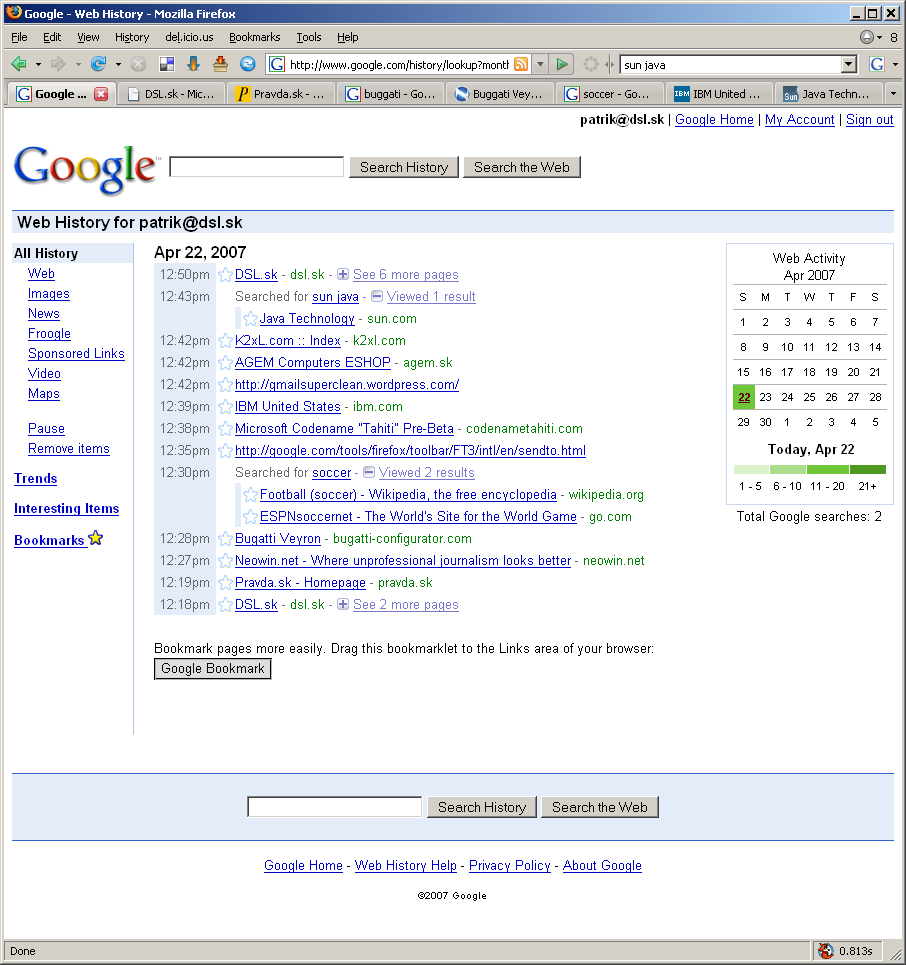Screen dimensions: 906x965
Task: Open the Reload button dropdown arrow
Action: tap(118, 64)
